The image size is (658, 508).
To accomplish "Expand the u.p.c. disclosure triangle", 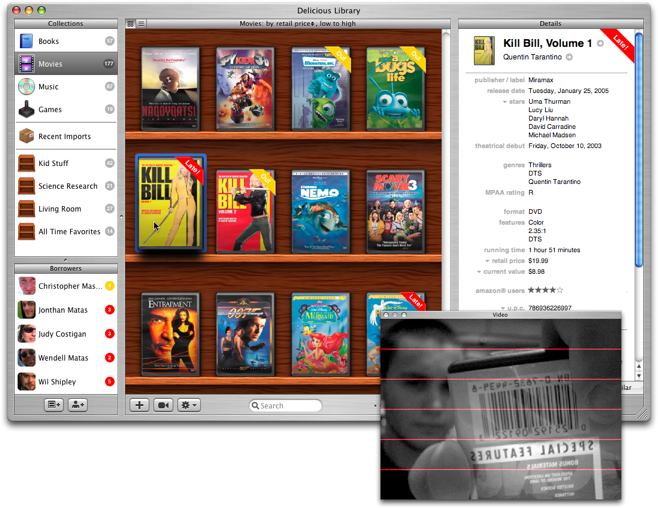I will click(503, 308).
